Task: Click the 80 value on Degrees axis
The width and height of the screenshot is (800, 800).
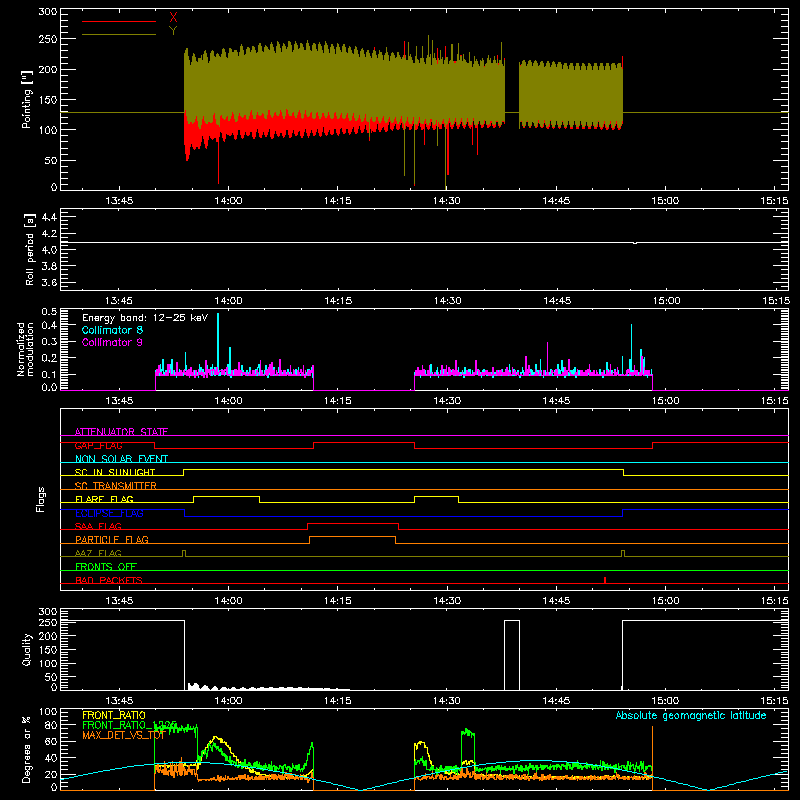Action: point(51,725)
